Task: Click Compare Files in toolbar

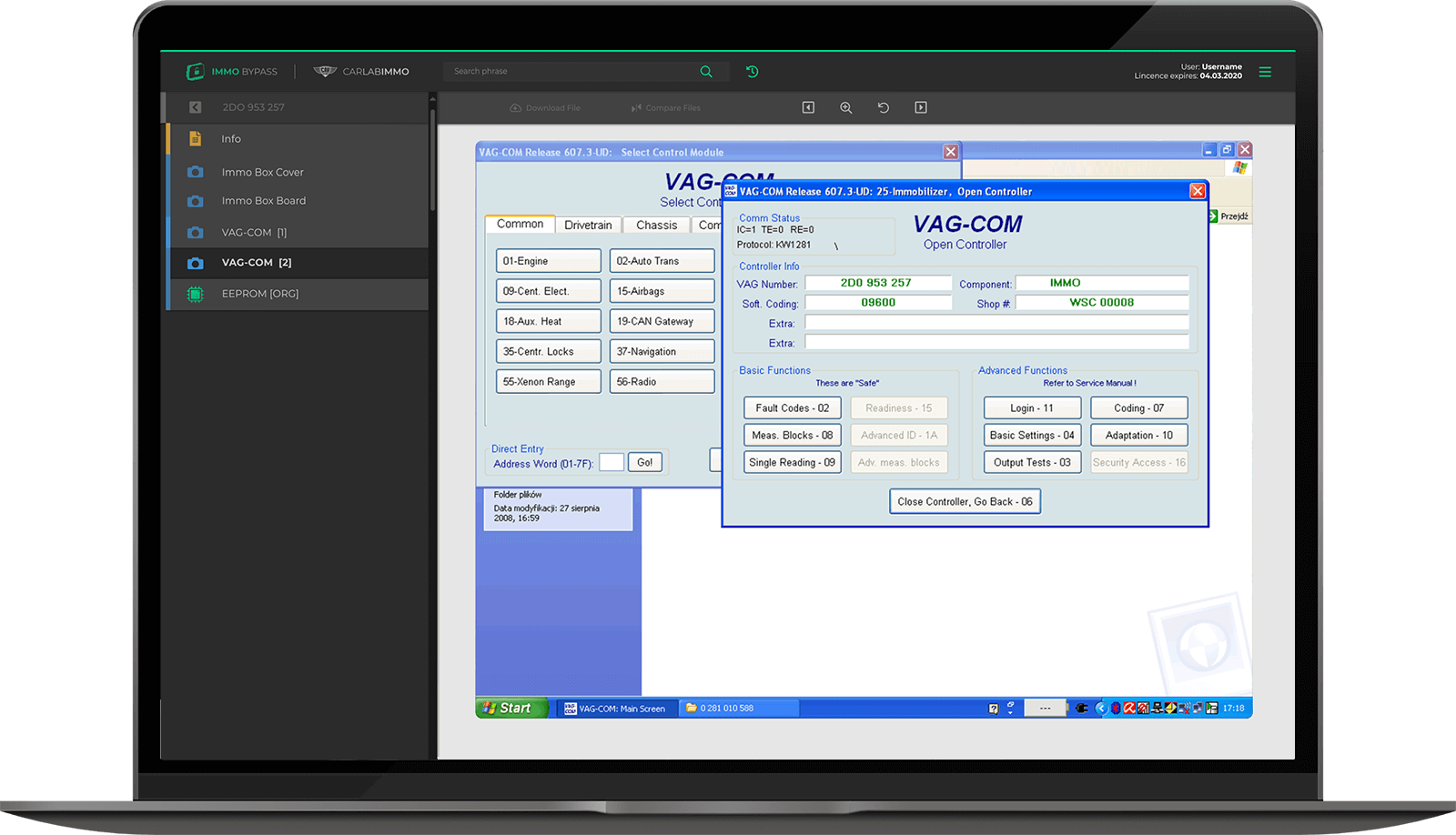Action: [x=666, y=107]
